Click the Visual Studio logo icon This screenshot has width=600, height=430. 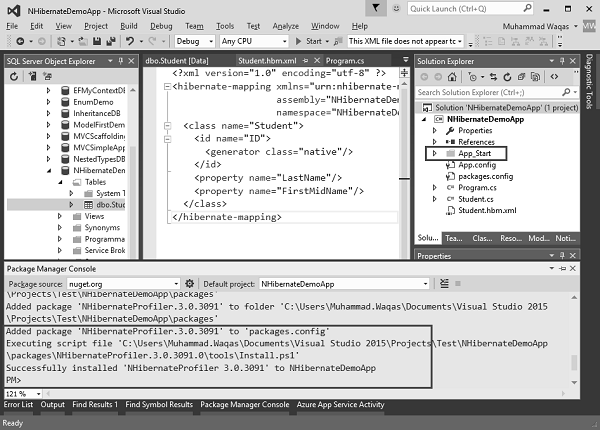(14, 10)
